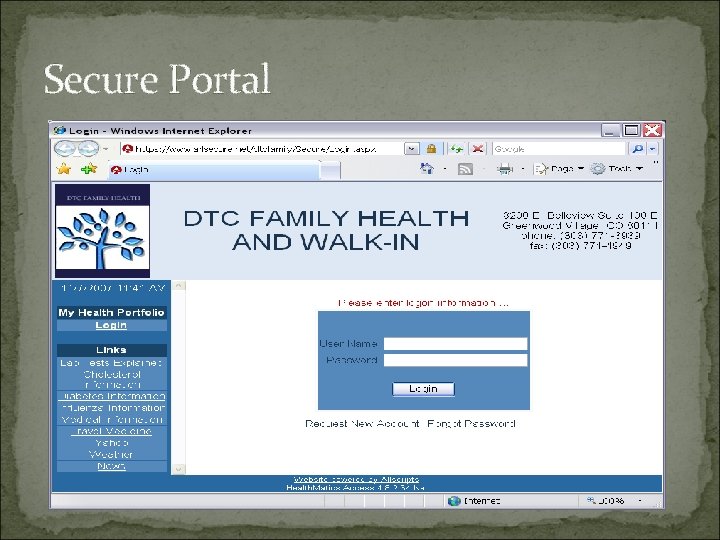Screen dimensions: 720x540
Task: Click the RSS Feeds toolbar icon
Action: (x=465, y=169)
